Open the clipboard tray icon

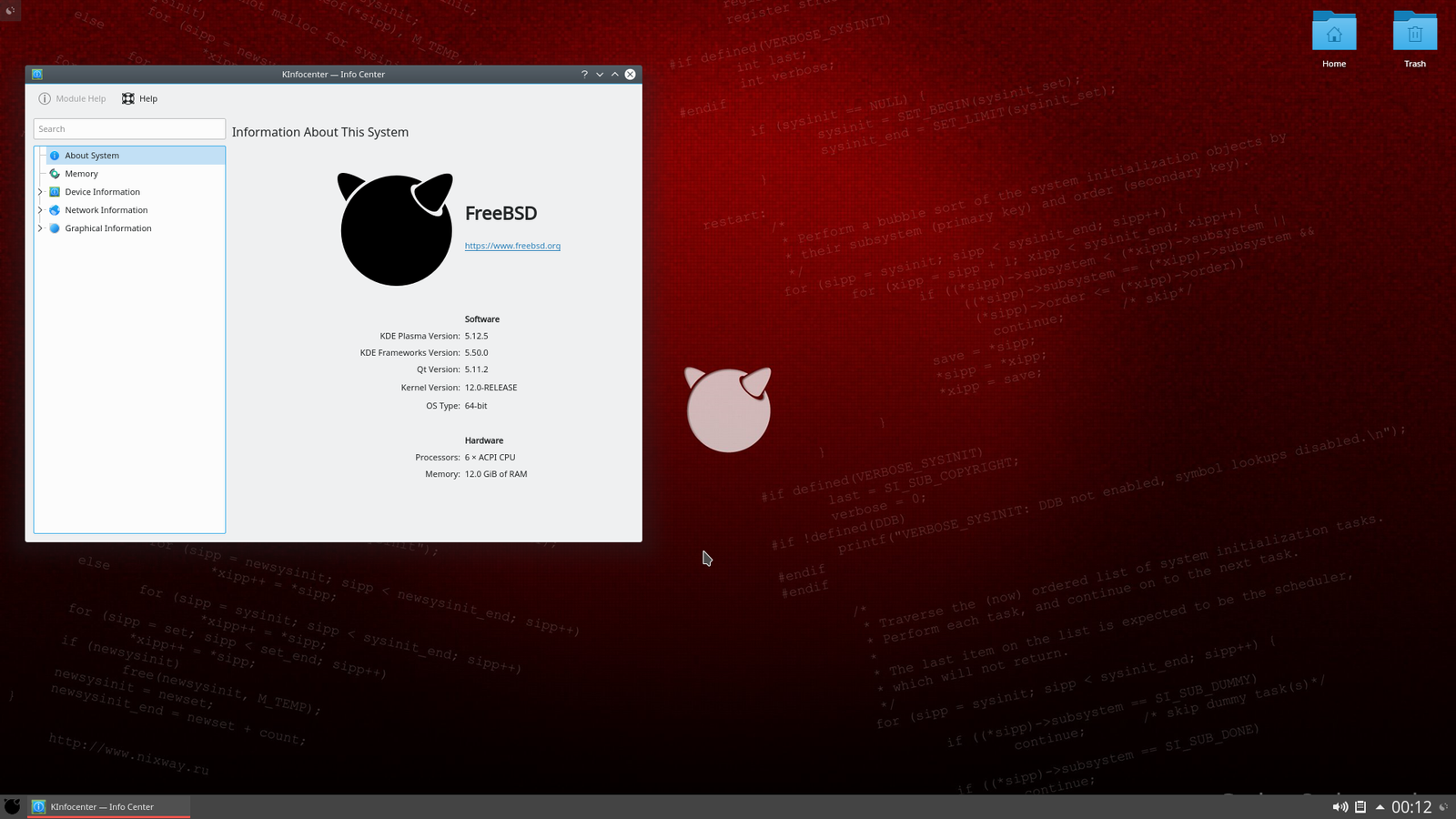tap(1360, 807)
